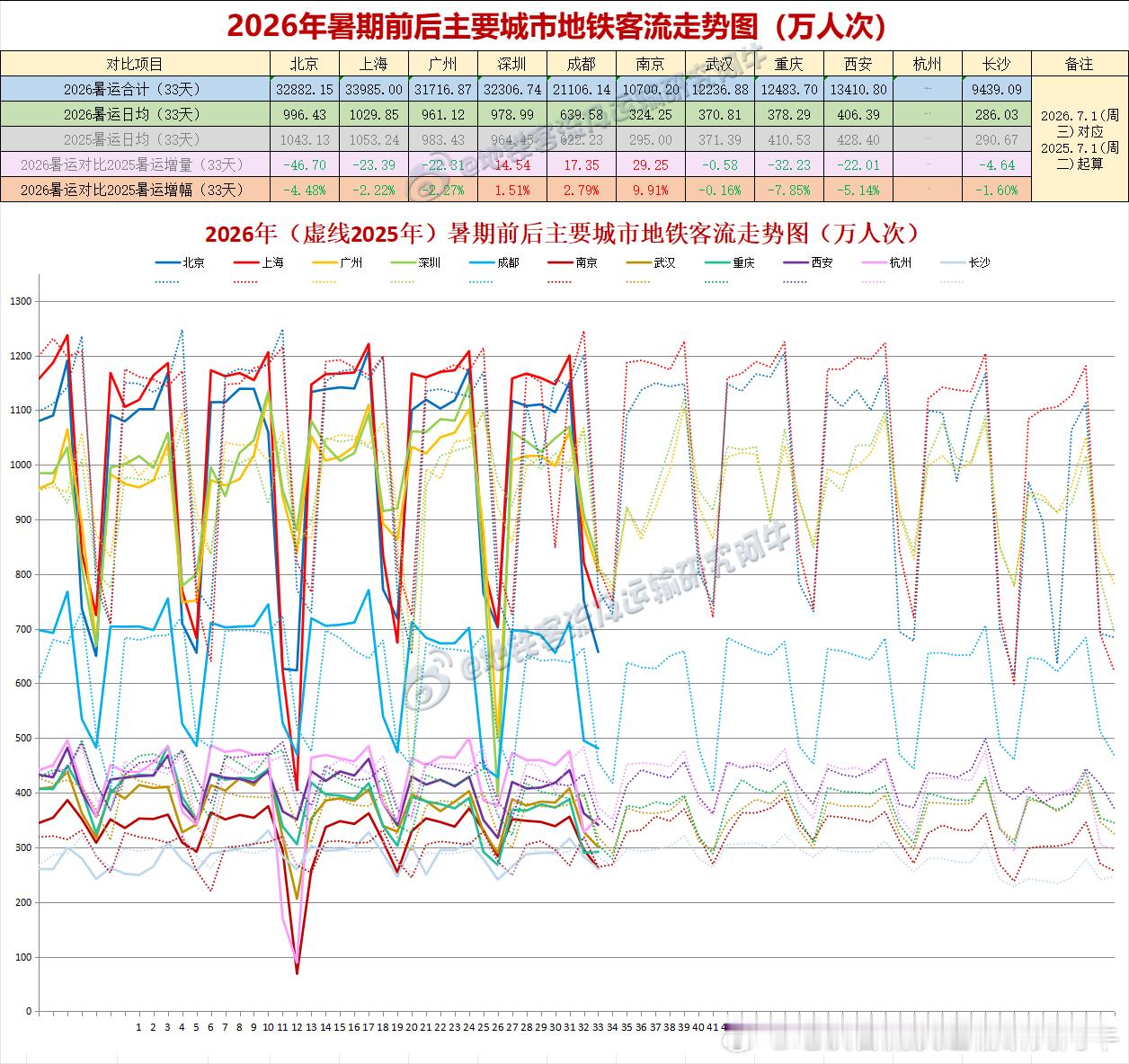Click the 长沙 legend entry above the chart

[x=965, y=262]
